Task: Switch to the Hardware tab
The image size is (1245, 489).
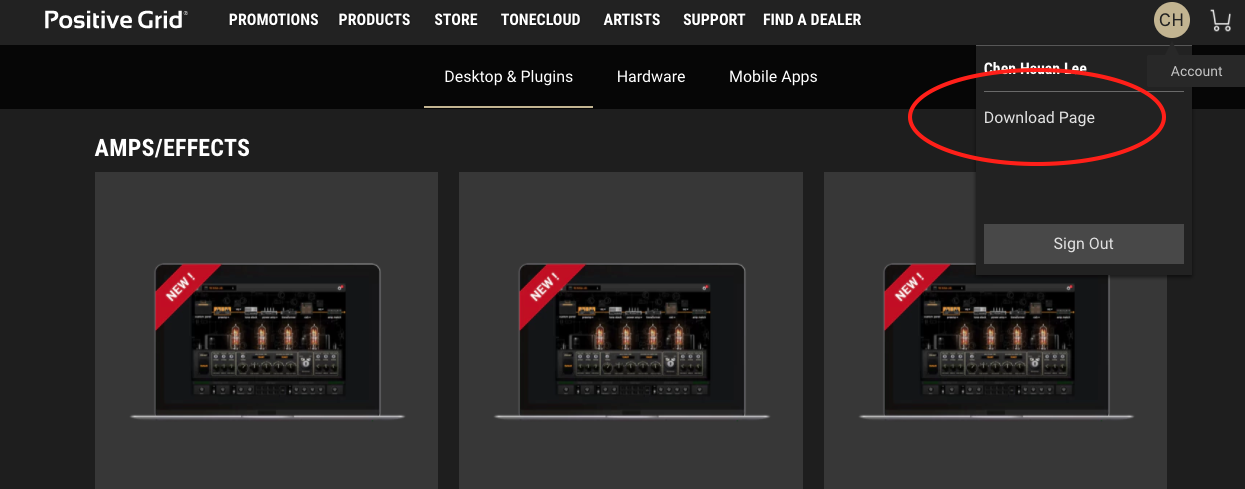Action: click(x=651, y=77)
